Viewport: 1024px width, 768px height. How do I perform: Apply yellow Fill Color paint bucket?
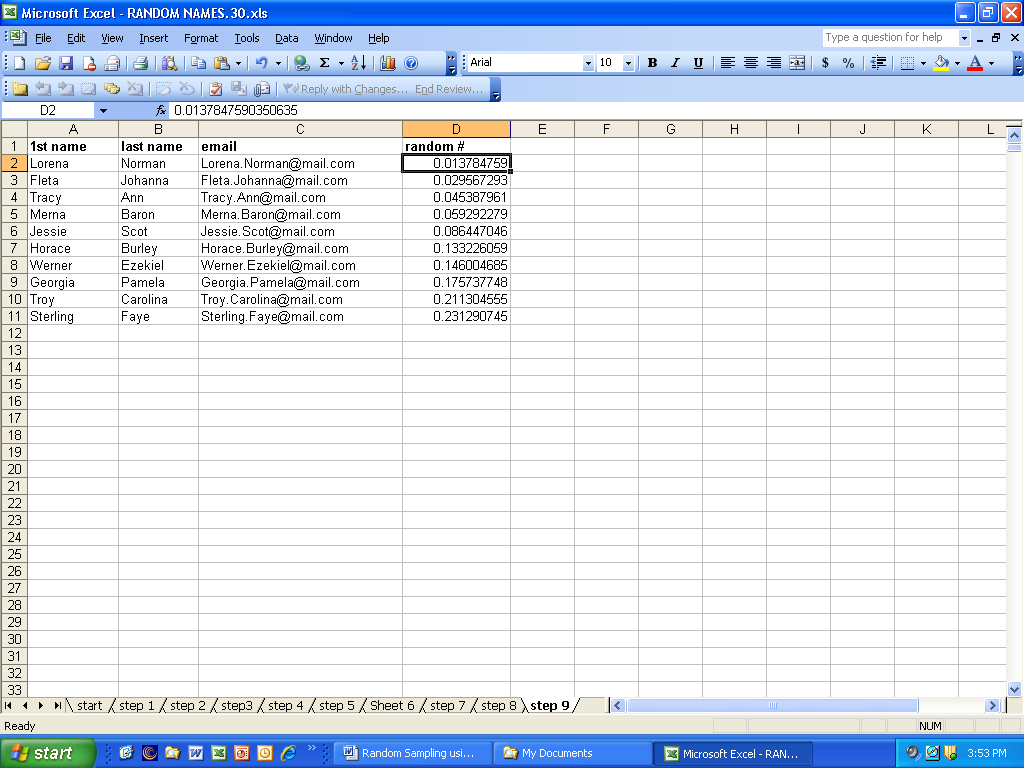pos(941,63)
